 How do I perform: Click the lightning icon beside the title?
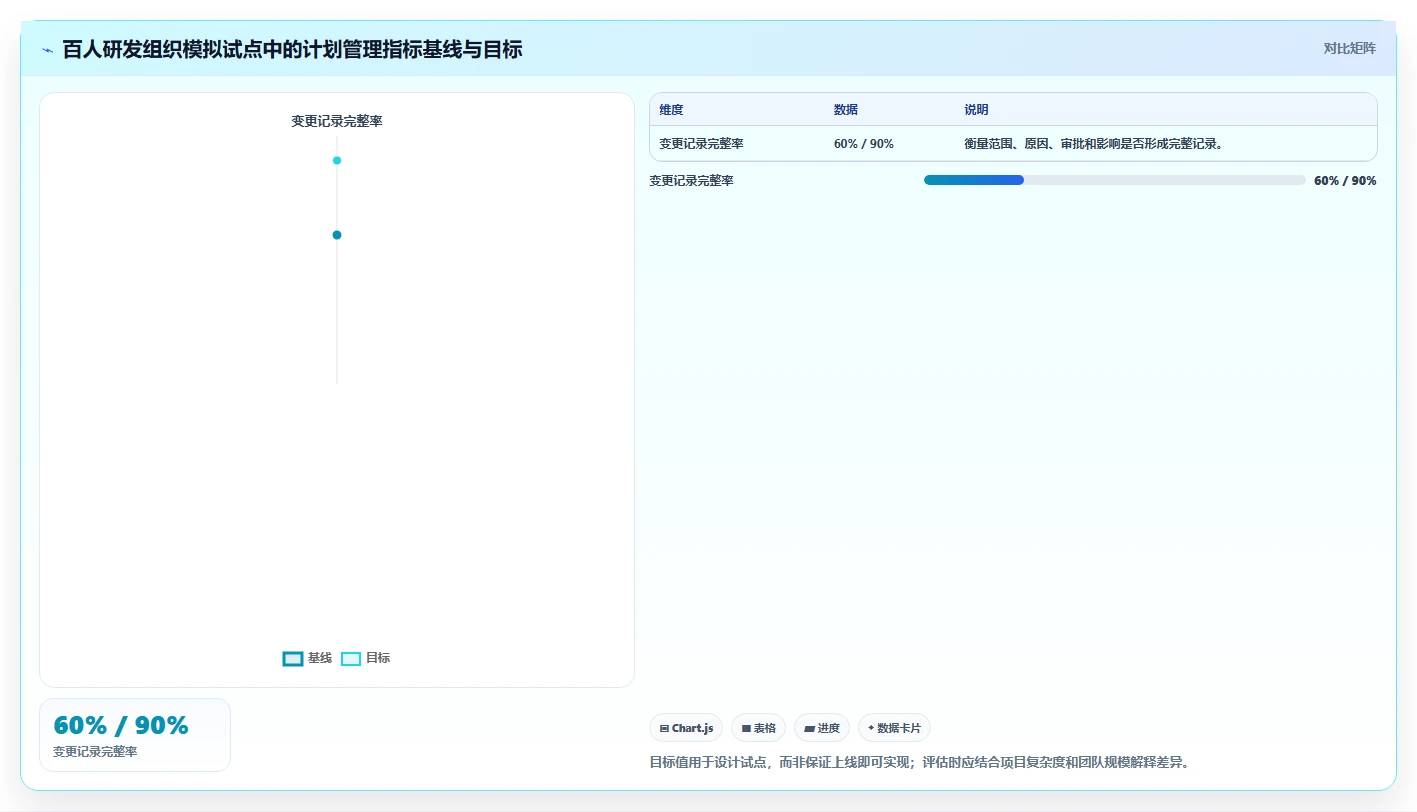(47, 49)
